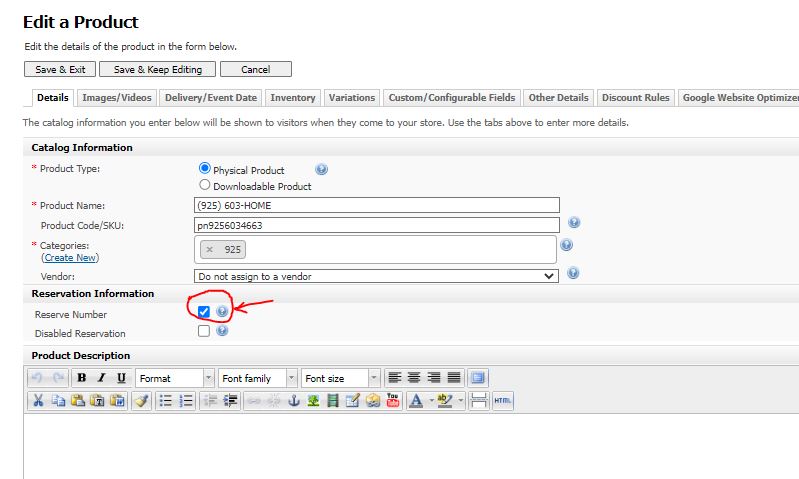
Task: Open highlight color dropdown arrow
Action: (460, 401)
